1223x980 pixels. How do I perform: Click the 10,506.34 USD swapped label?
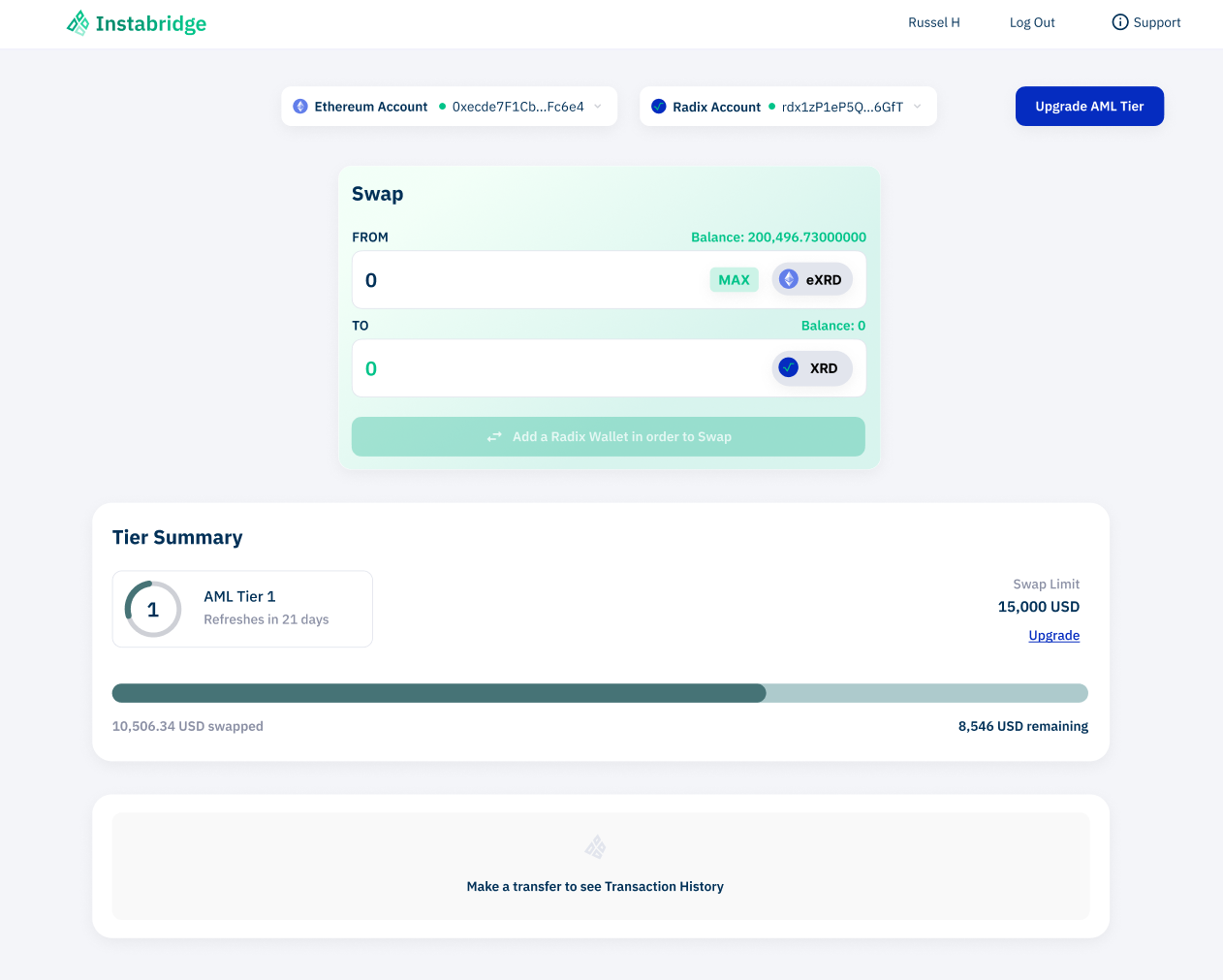(x=188, y=726)
